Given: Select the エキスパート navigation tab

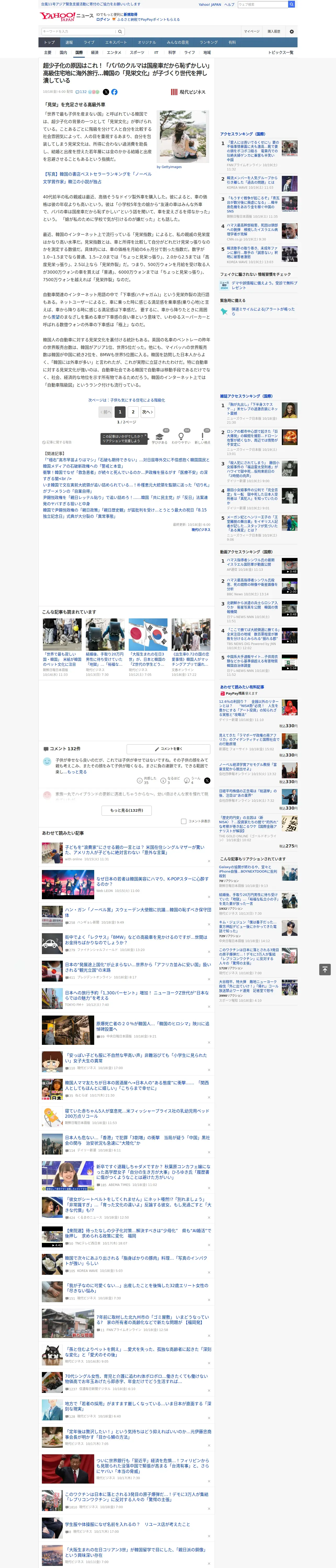Looking at the screenshot, I should pyautogui.click(x=116, y=43).
